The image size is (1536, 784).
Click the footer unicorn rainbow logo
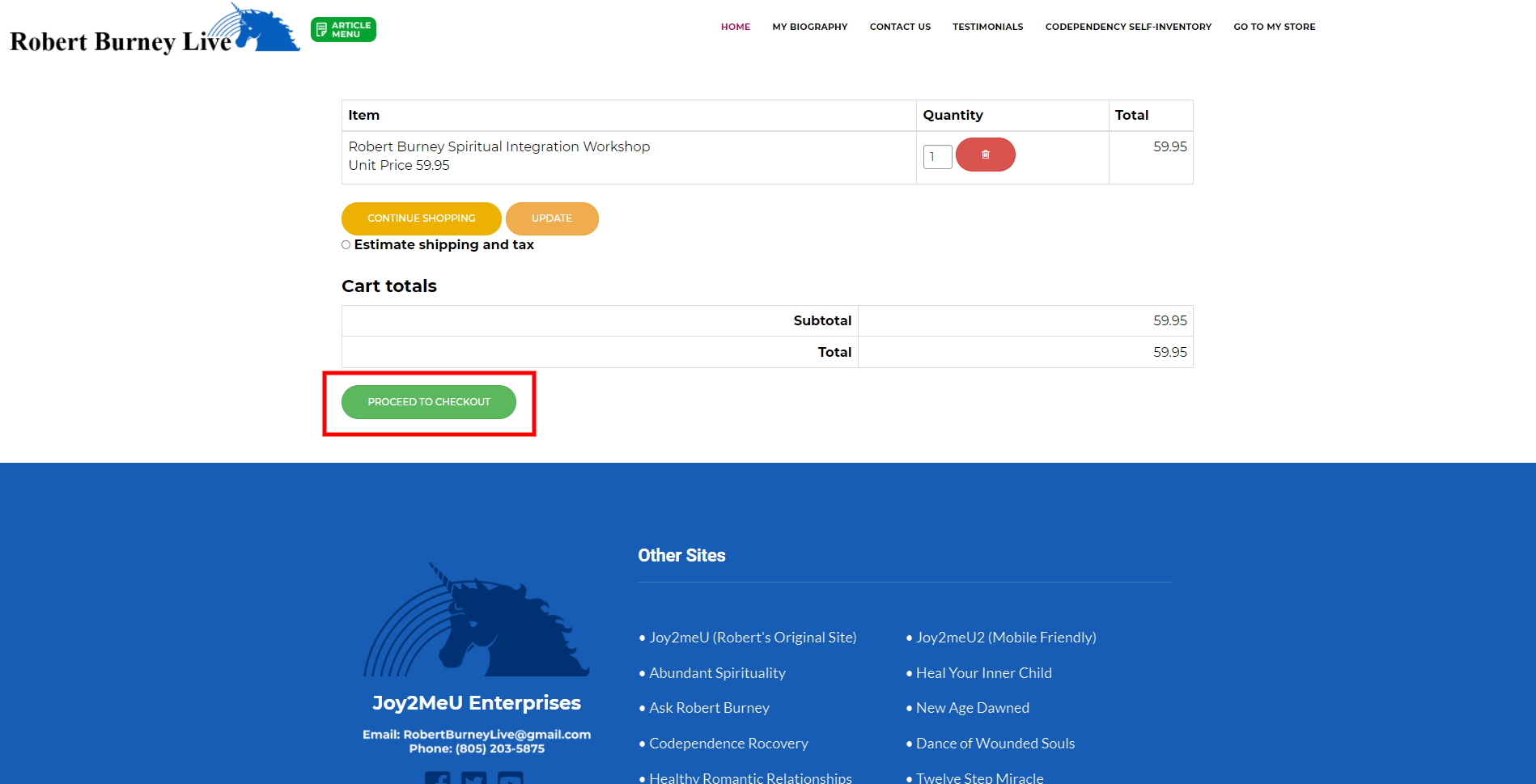click(477, 621)
